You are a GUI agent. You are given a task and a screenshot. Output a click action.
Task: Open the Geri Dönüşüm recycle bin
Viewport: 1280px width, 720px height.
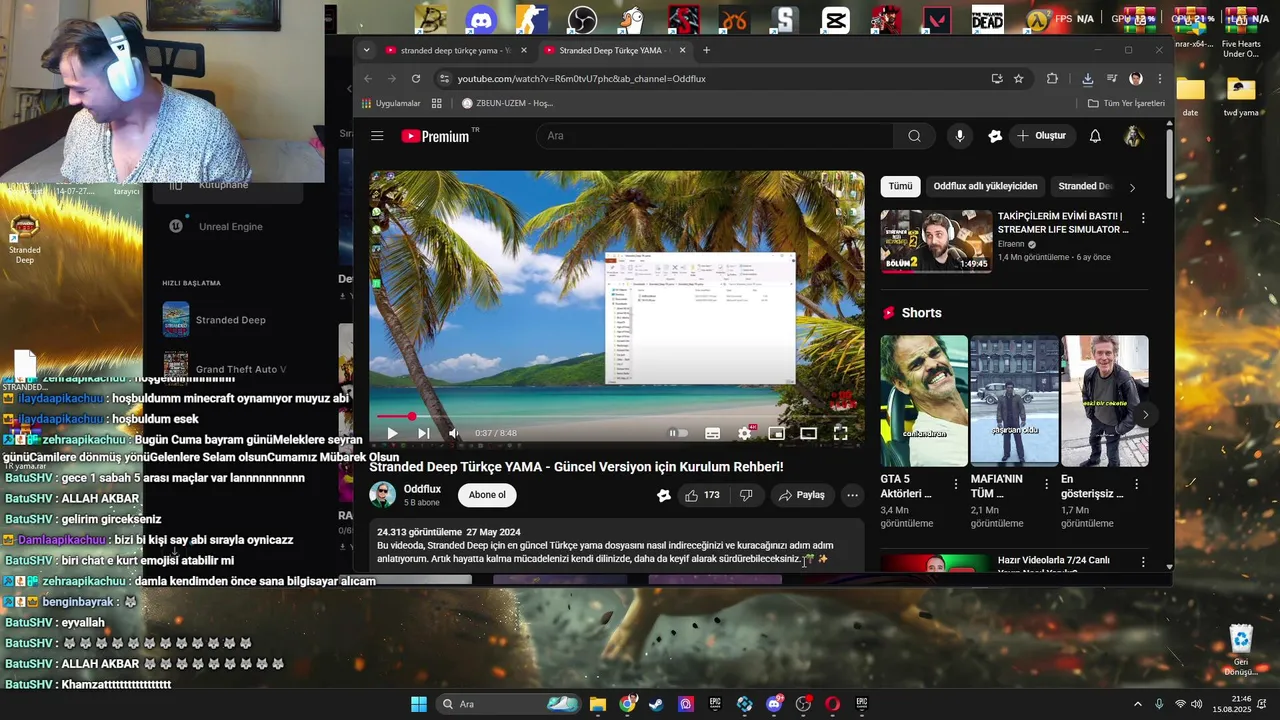click(1241, 650)
